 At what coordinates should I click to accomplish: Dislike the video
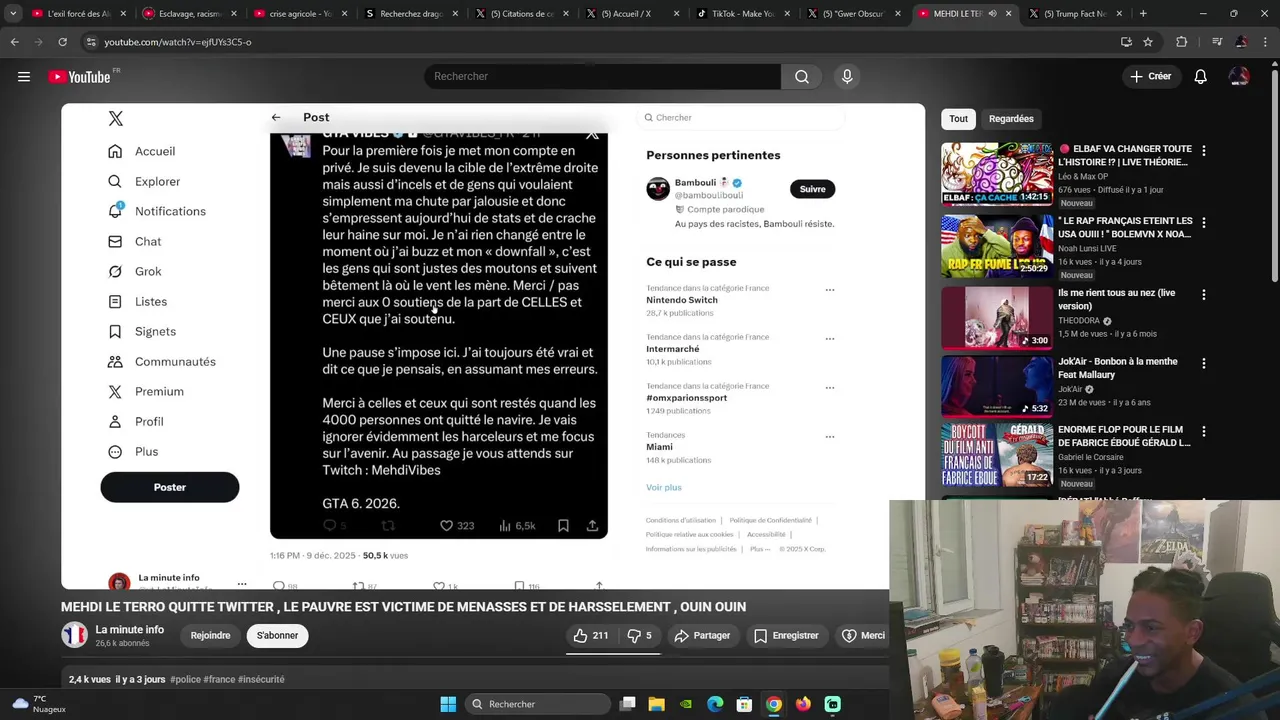639,635
